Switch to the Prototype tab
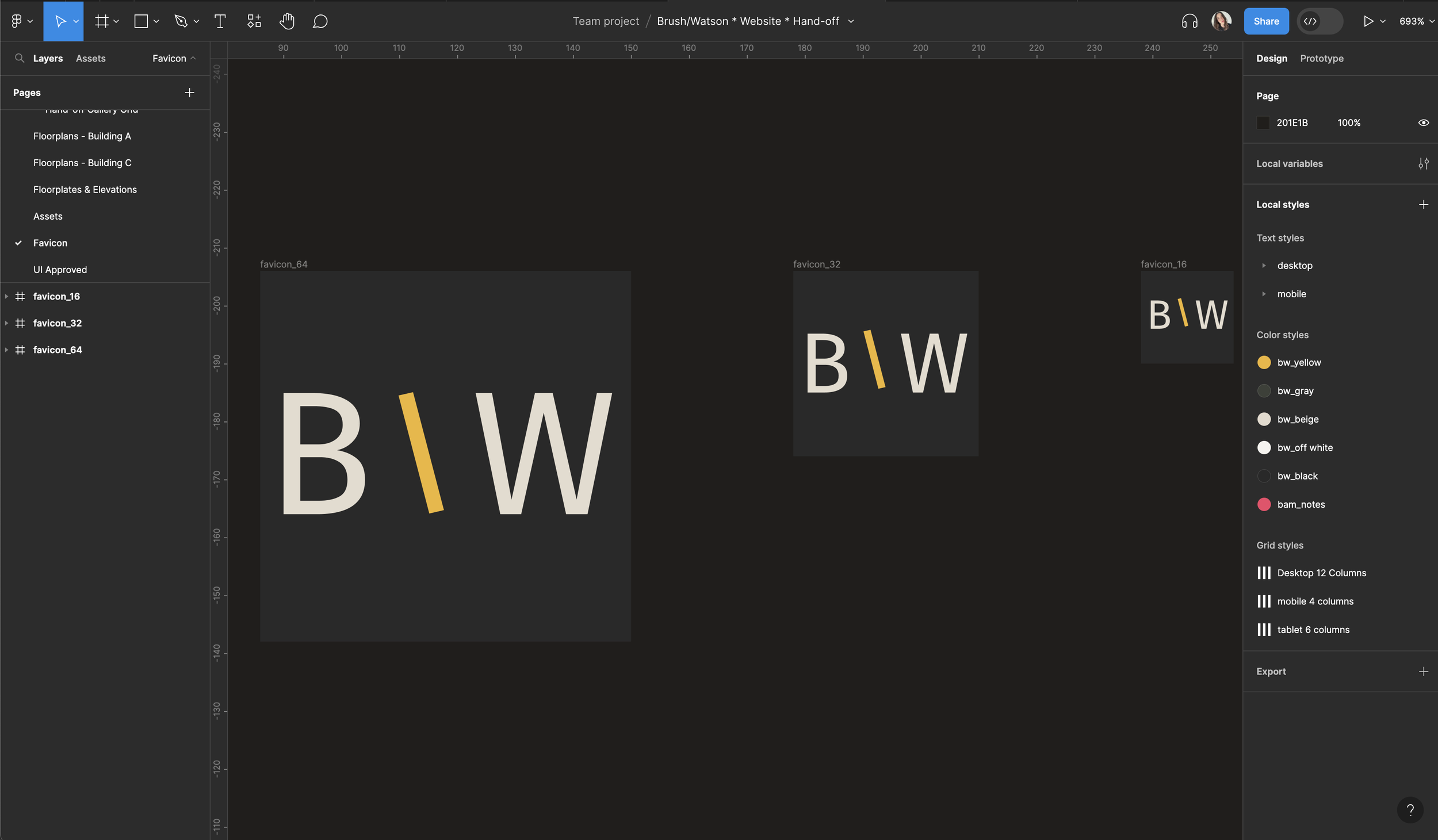Screen dimensions: 1438x840 [x=1321, y=59]
